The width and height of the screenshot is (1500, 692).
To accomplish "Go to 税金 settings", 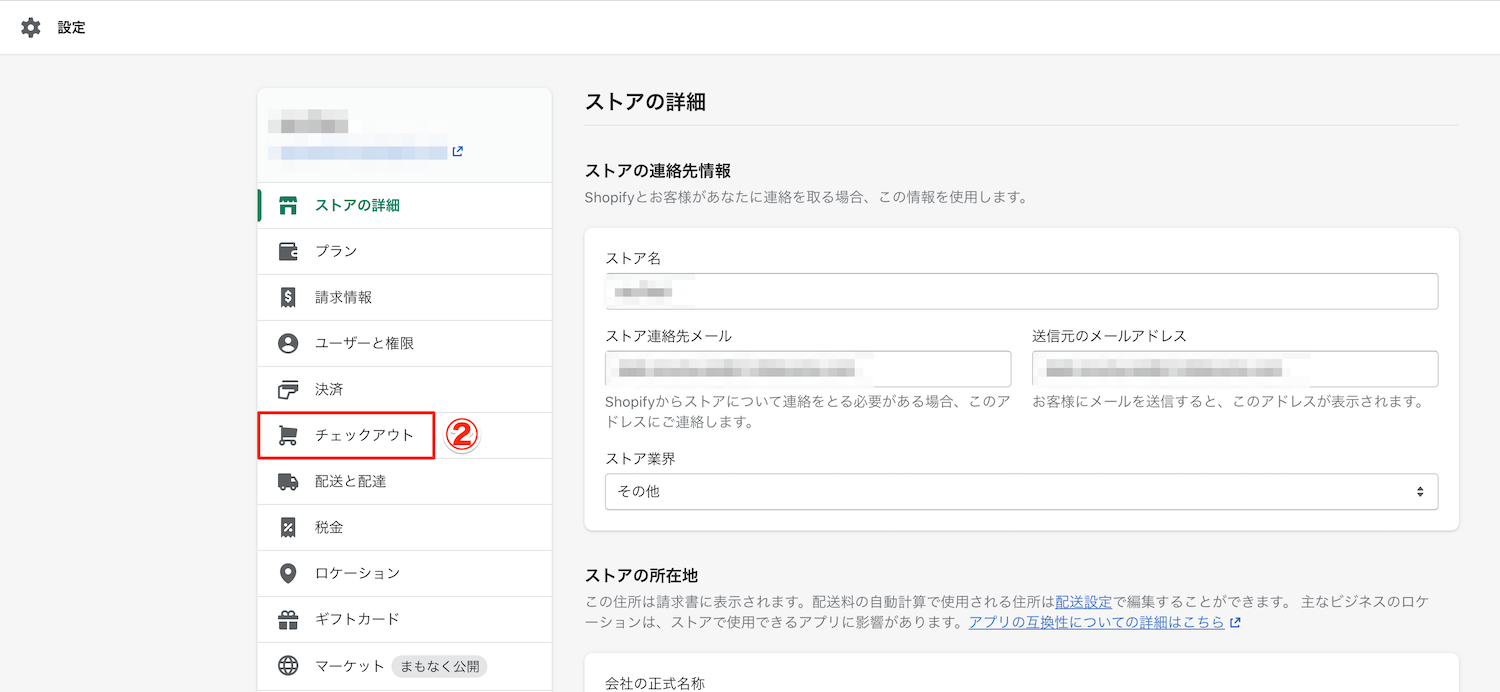I will (x=404, y=528).
